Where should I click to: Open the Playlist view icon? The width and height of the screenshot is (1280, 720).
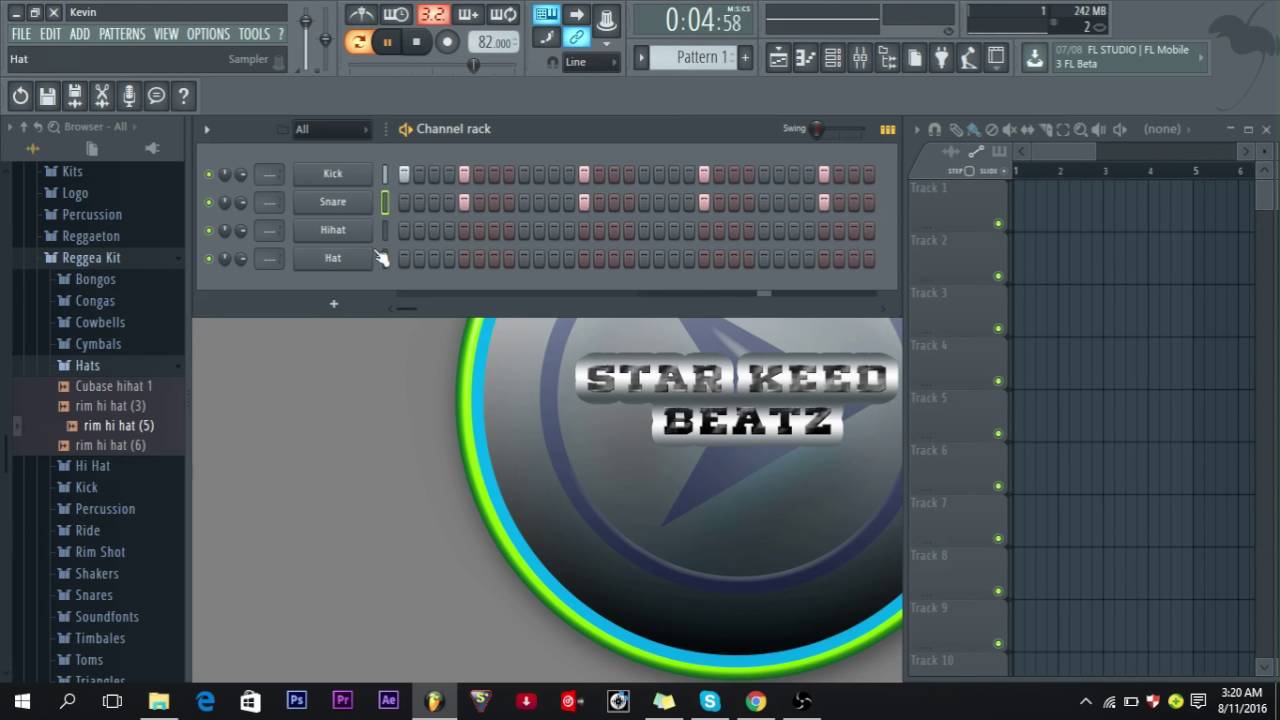[x=778, y=58]
